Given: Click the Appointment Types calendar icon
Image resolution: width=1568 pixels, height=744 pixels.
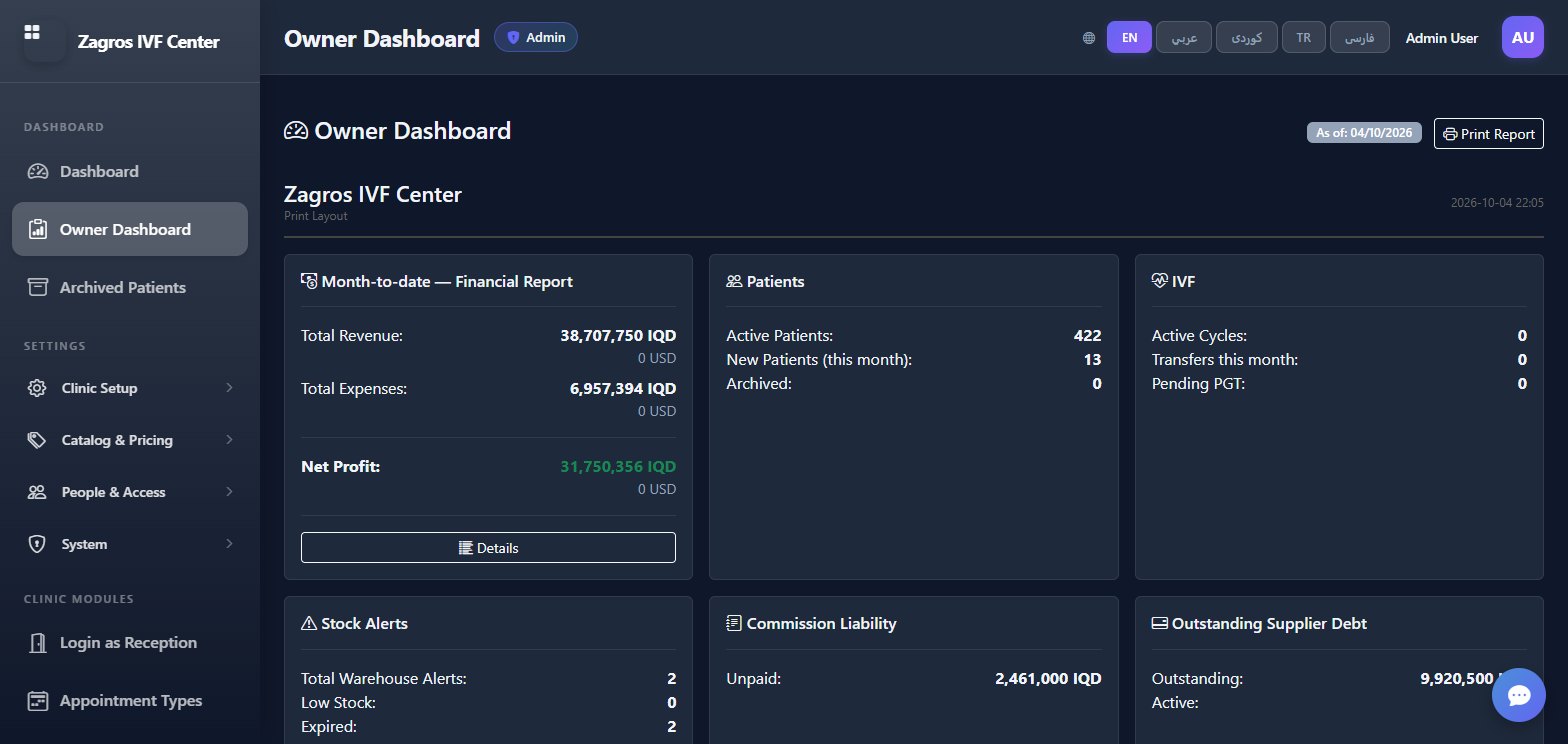Looking at the screenshot, I should click(38, 700).
